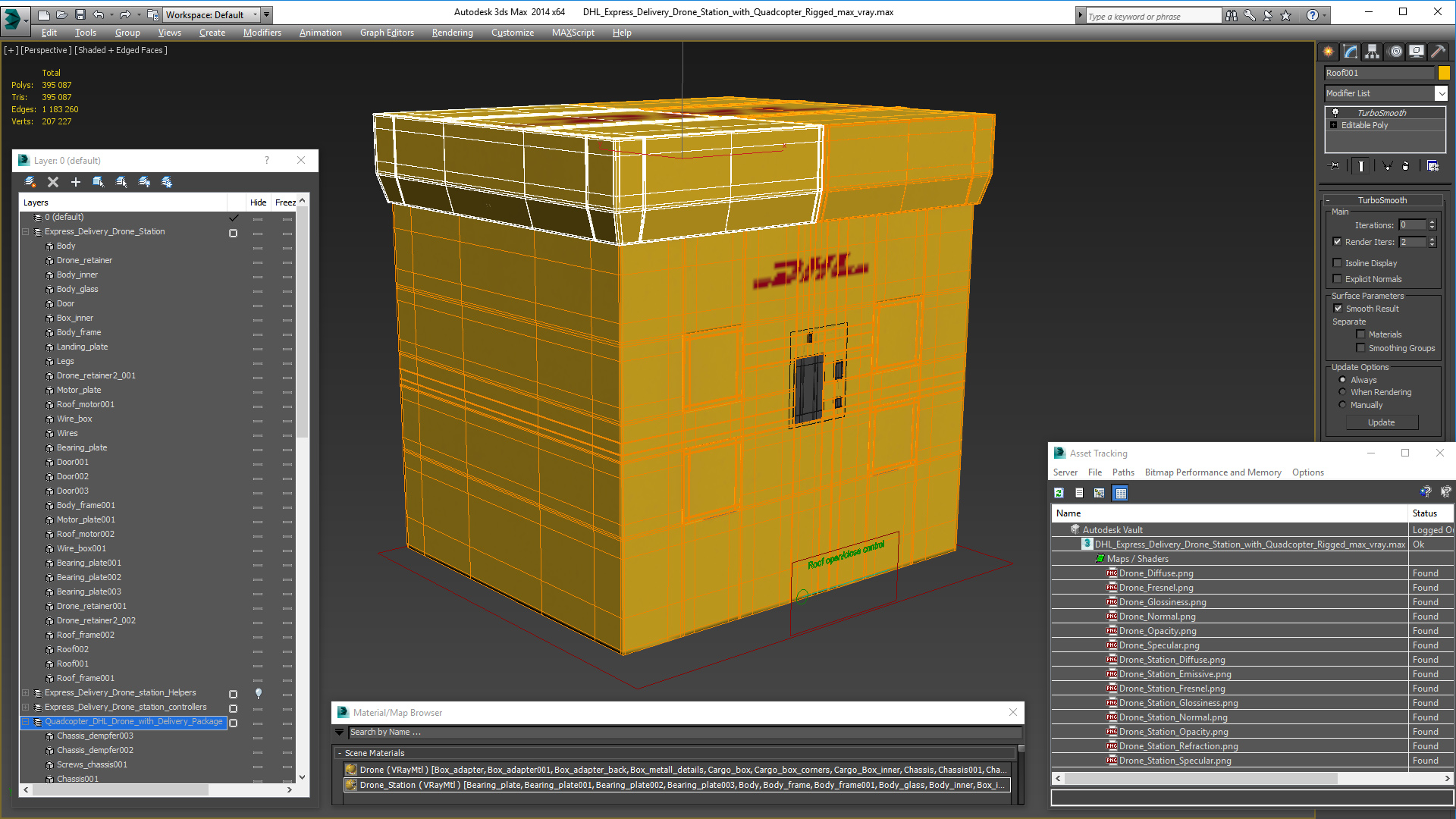Viewport: 1456px width, 819px height.
Task: Open the MAXScript menu
Action: pyautogui.click(x=573, y=33)
